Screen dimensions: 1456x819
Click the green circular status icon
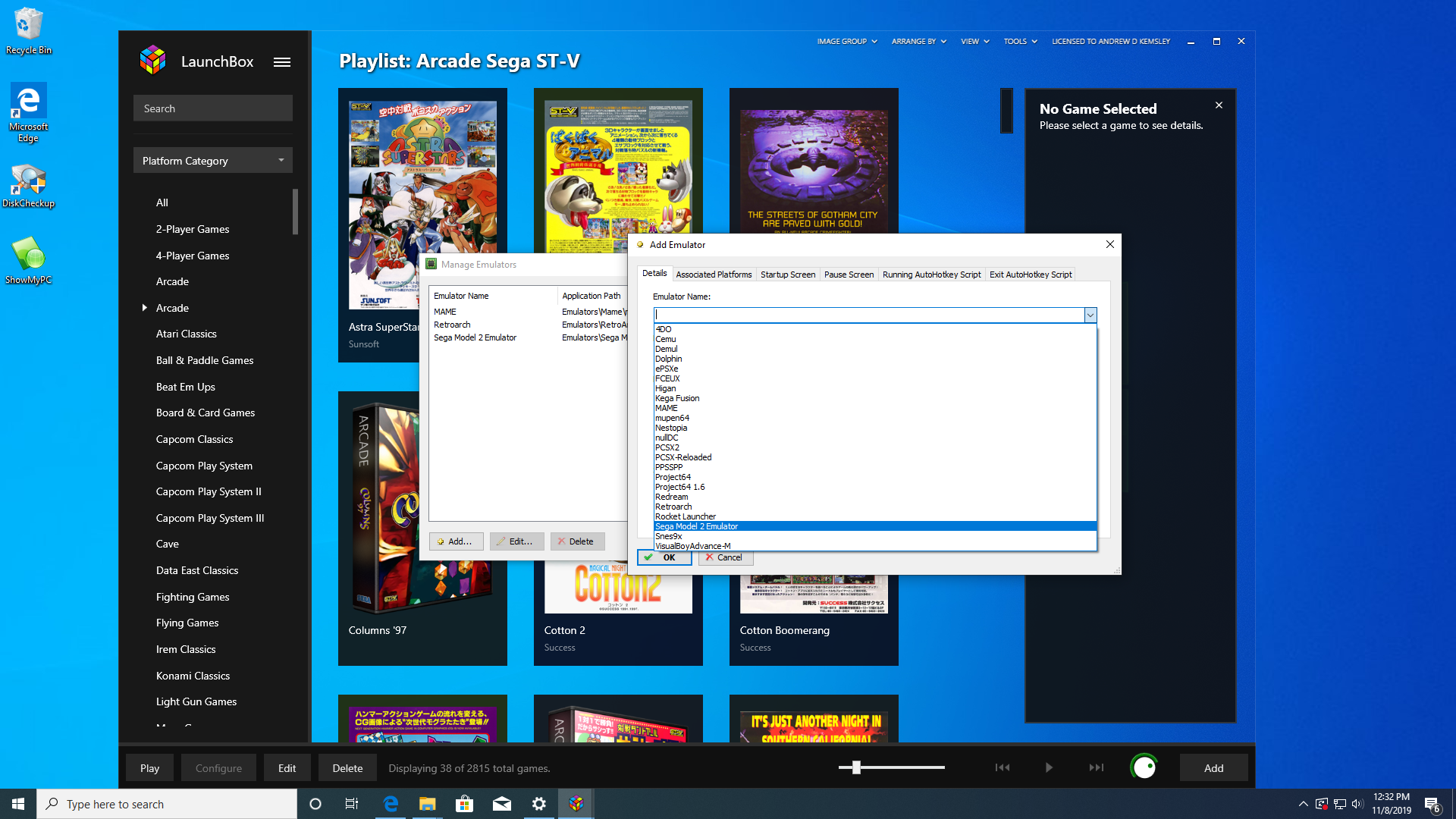pos(1144,767)
